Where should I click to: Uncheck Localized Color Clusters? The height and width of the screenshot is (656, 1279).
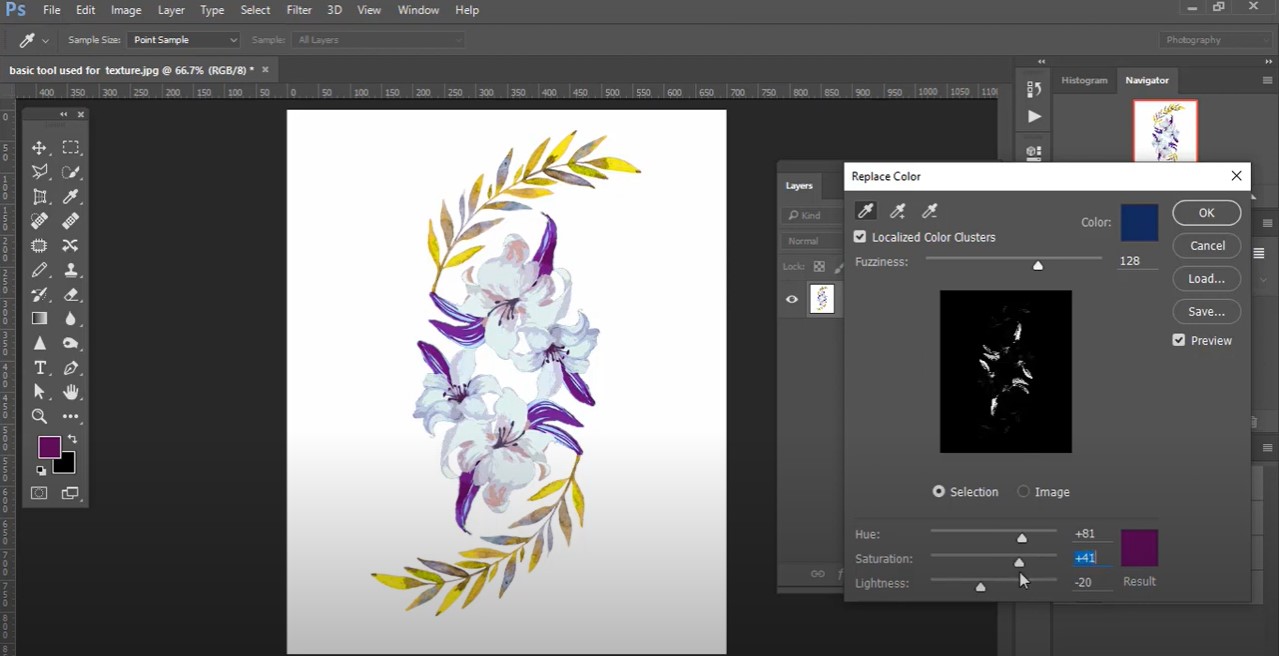(860, 237)
